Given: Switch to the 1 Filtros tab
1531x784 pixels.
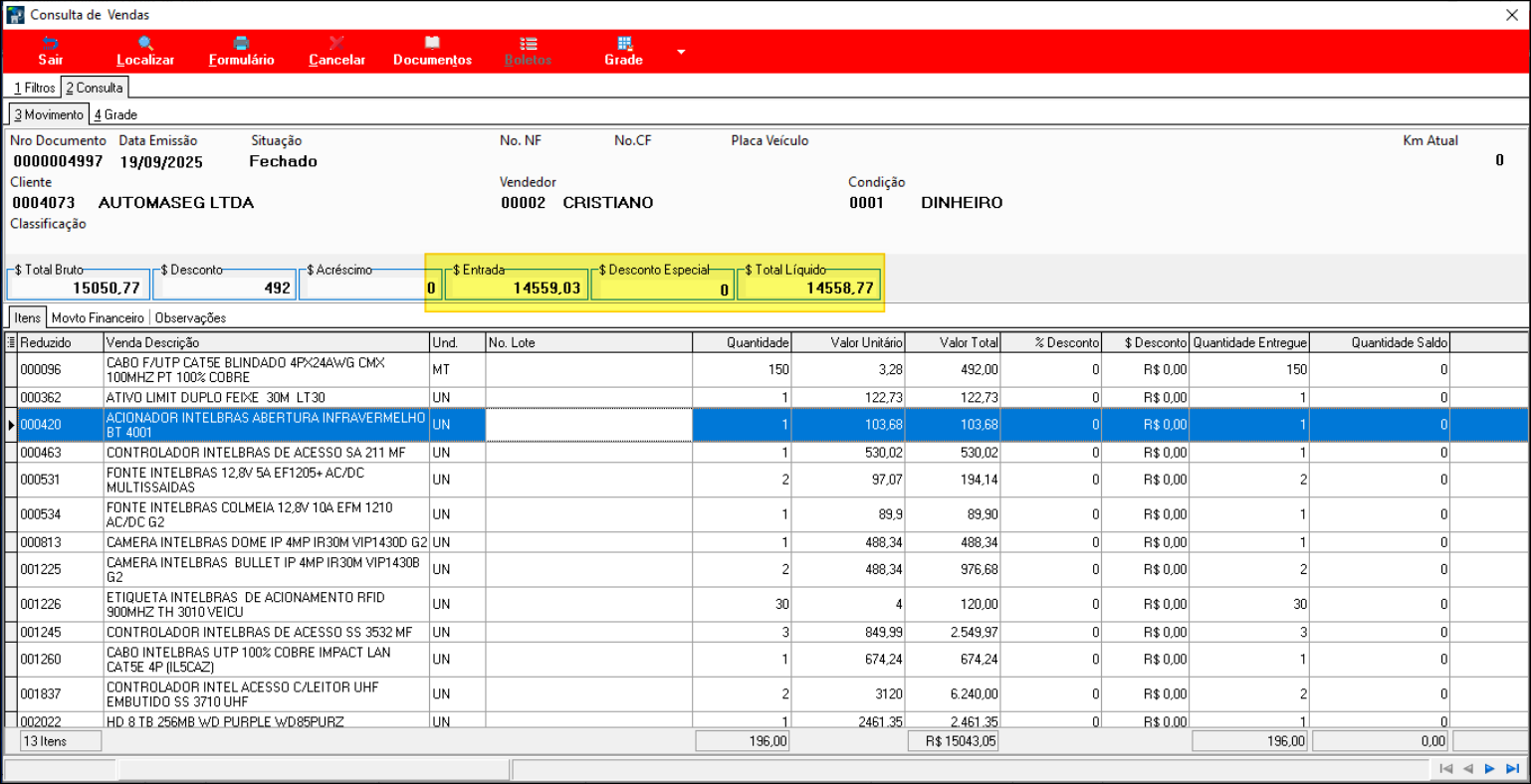Looking at the screenshot, I should point(34,88).
